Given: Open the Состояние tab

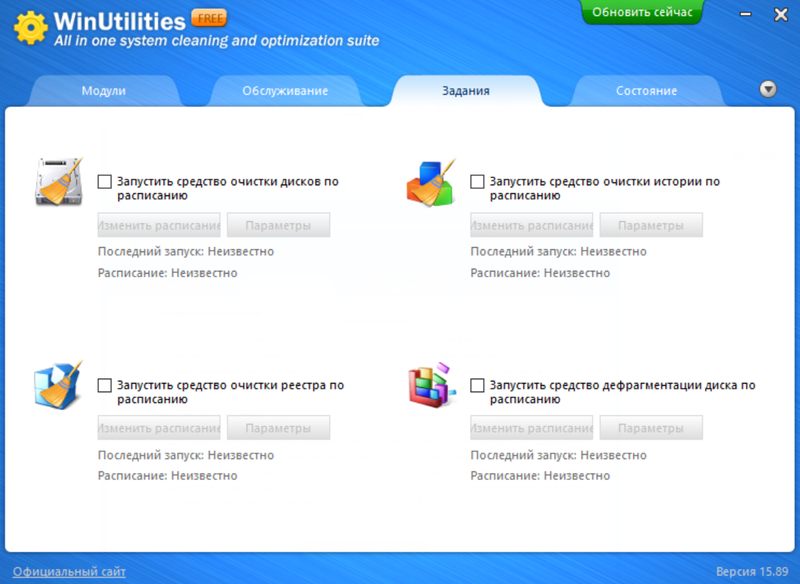Looking at the screenshot, I should pos(646,91).
